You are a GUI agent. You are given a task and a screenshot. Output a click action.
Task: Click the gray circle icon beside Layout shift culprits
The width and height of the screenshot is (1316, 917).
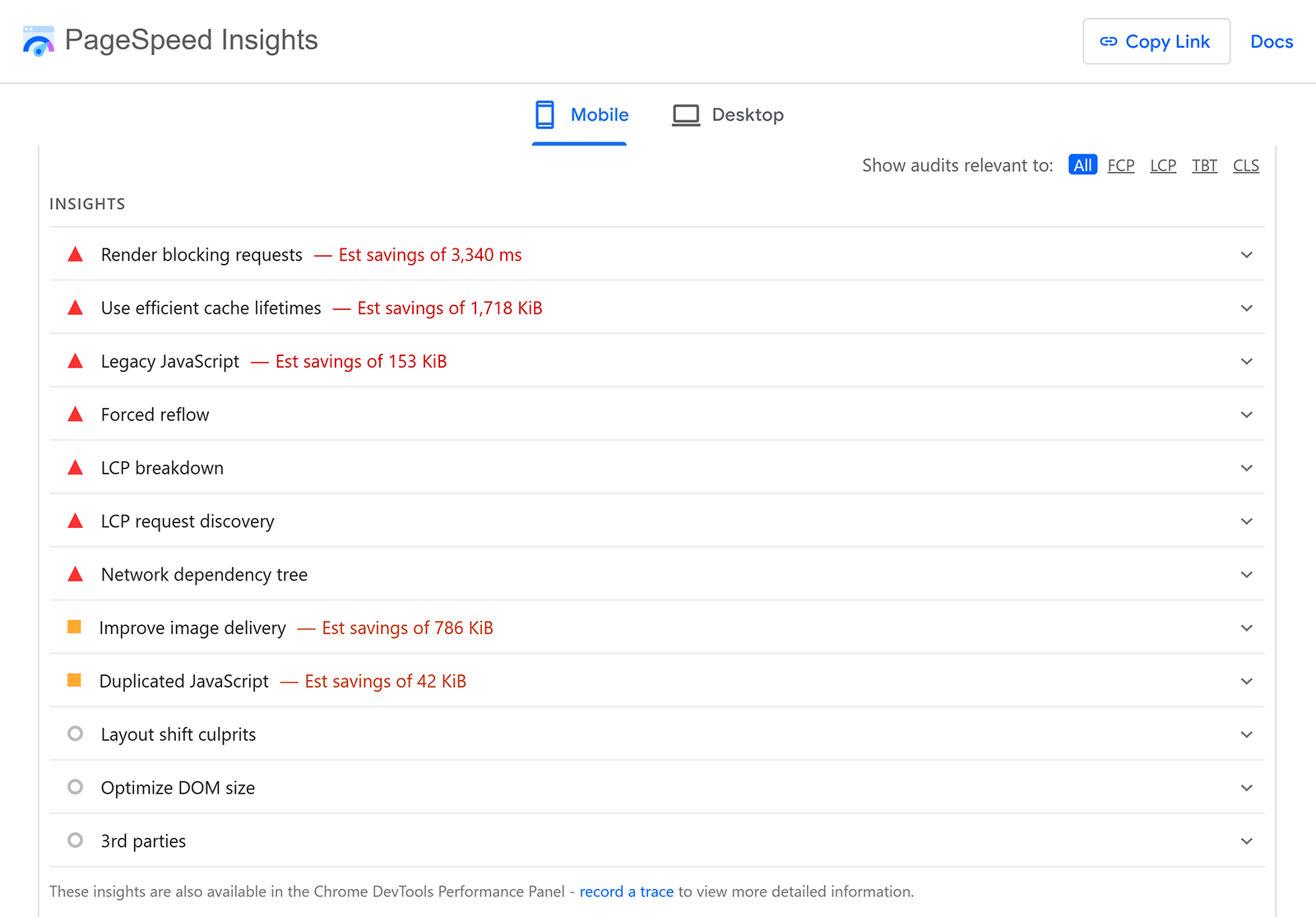click(75, 734)
